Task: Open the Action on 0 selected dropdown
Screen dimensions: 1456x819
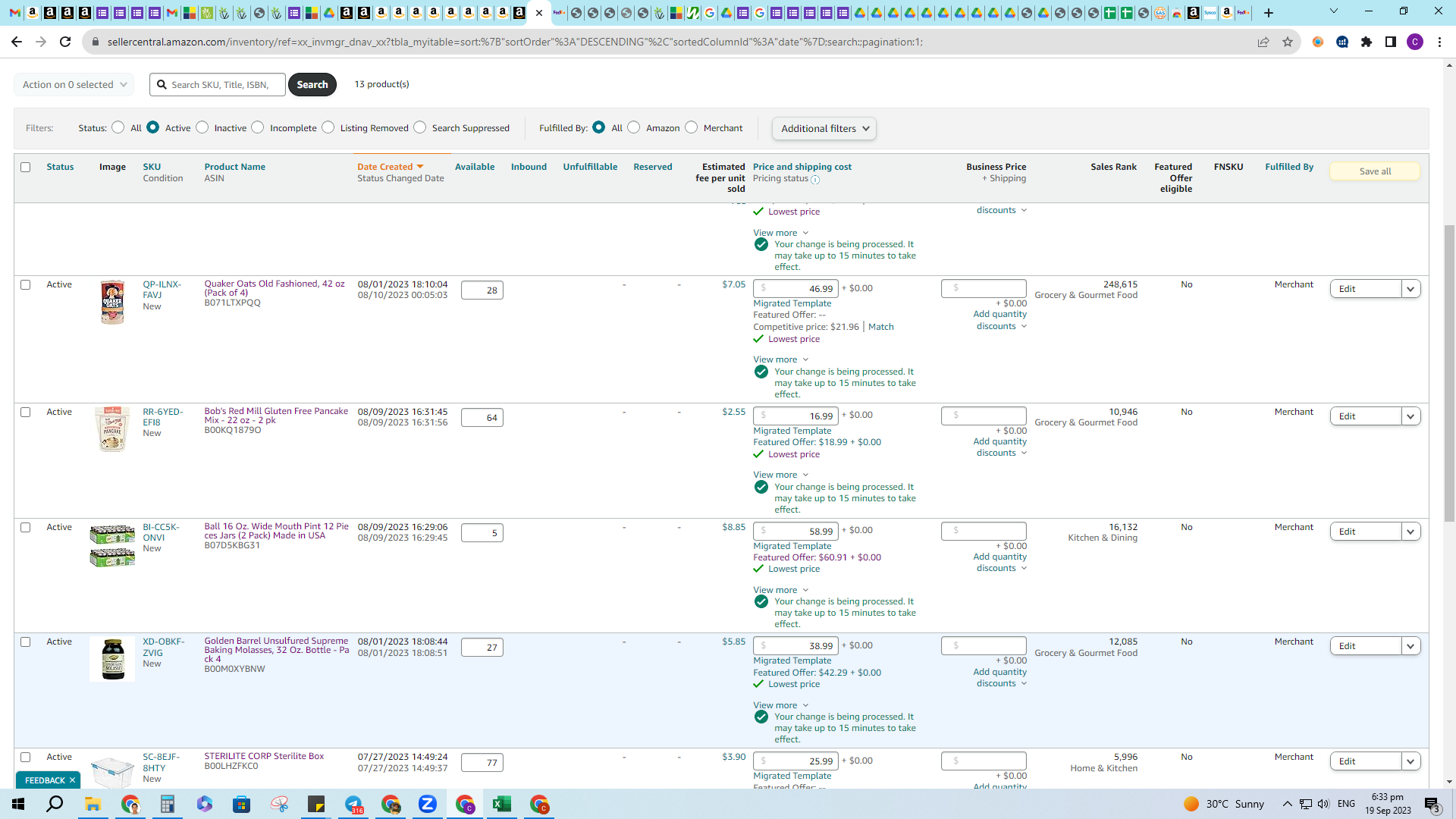Action: [74, 84]
